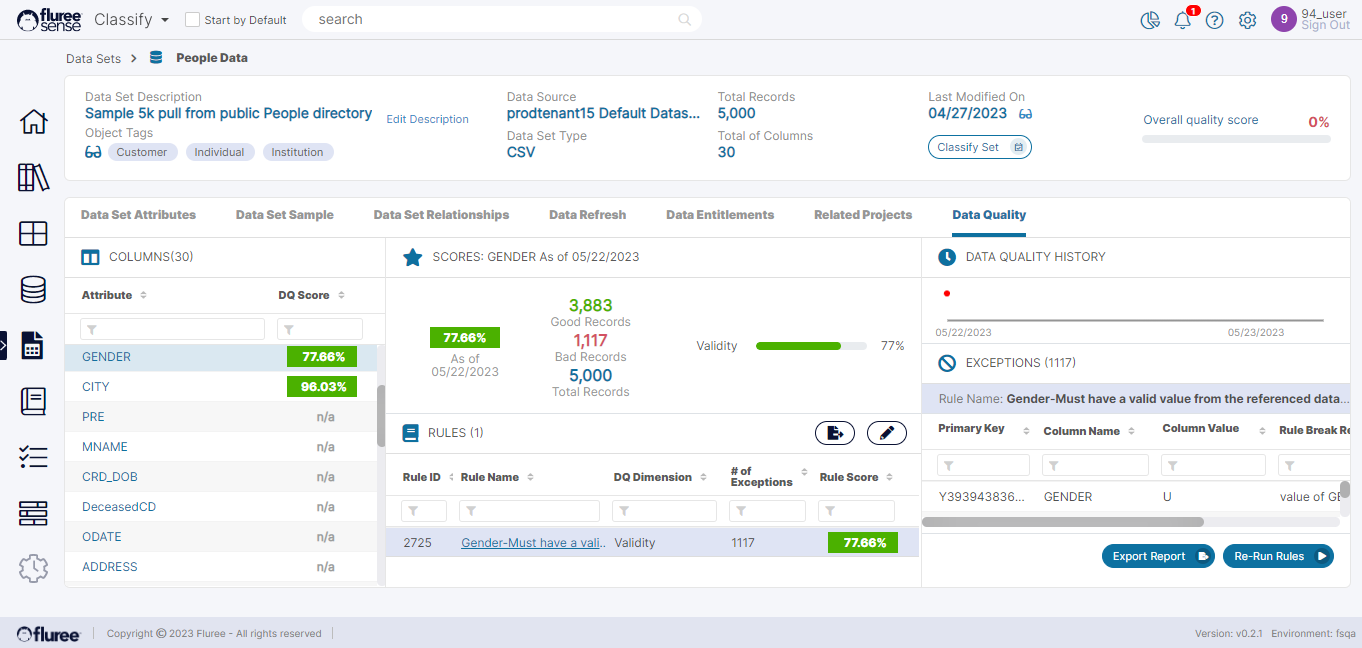Click the export rules icon button
The image size is (1362, 648).
pyautogui.click(x=835, y=433)
